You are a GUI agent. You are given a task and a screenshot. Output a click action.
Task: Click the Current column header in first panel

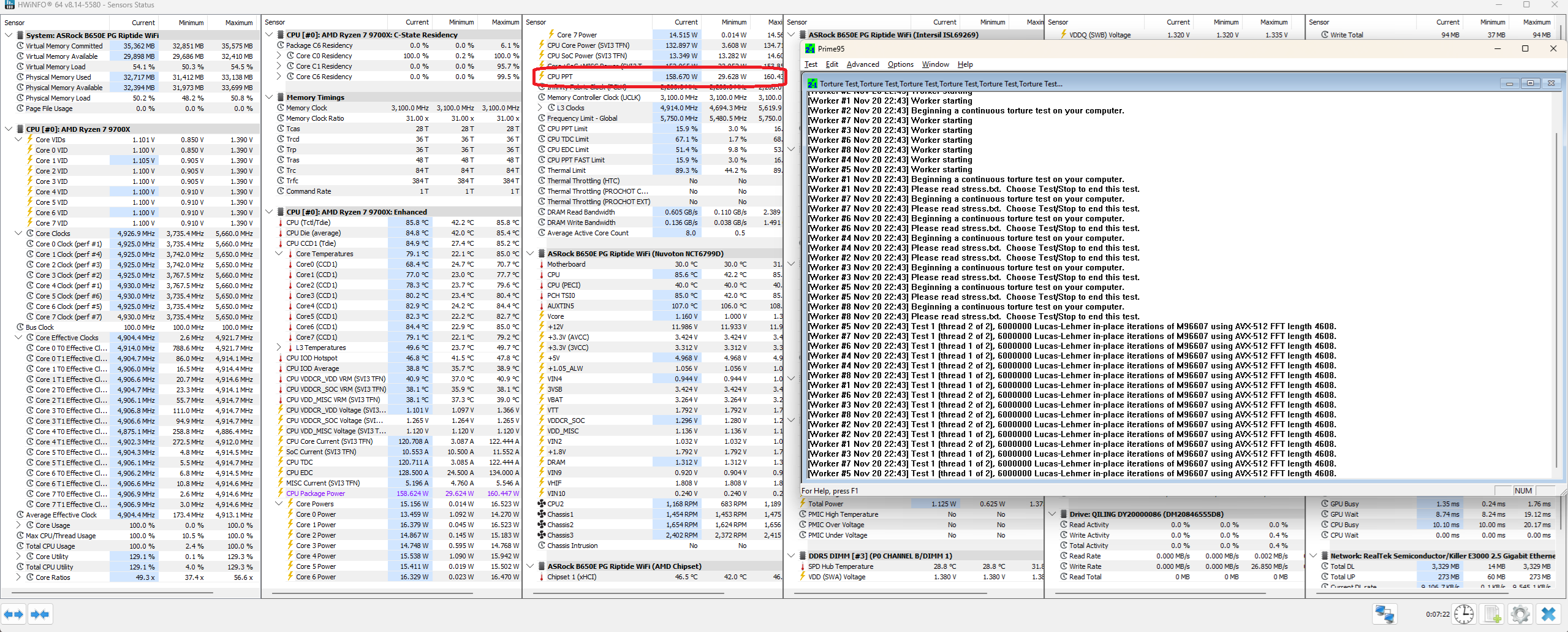143,23
